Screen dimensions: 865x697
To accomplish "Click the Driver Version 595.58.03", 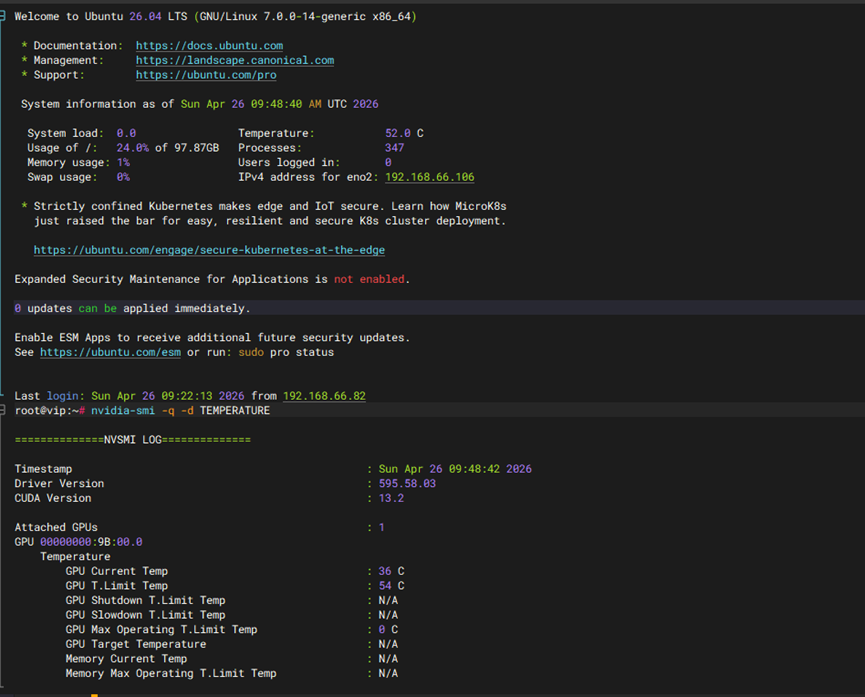I will click(407, 483).
